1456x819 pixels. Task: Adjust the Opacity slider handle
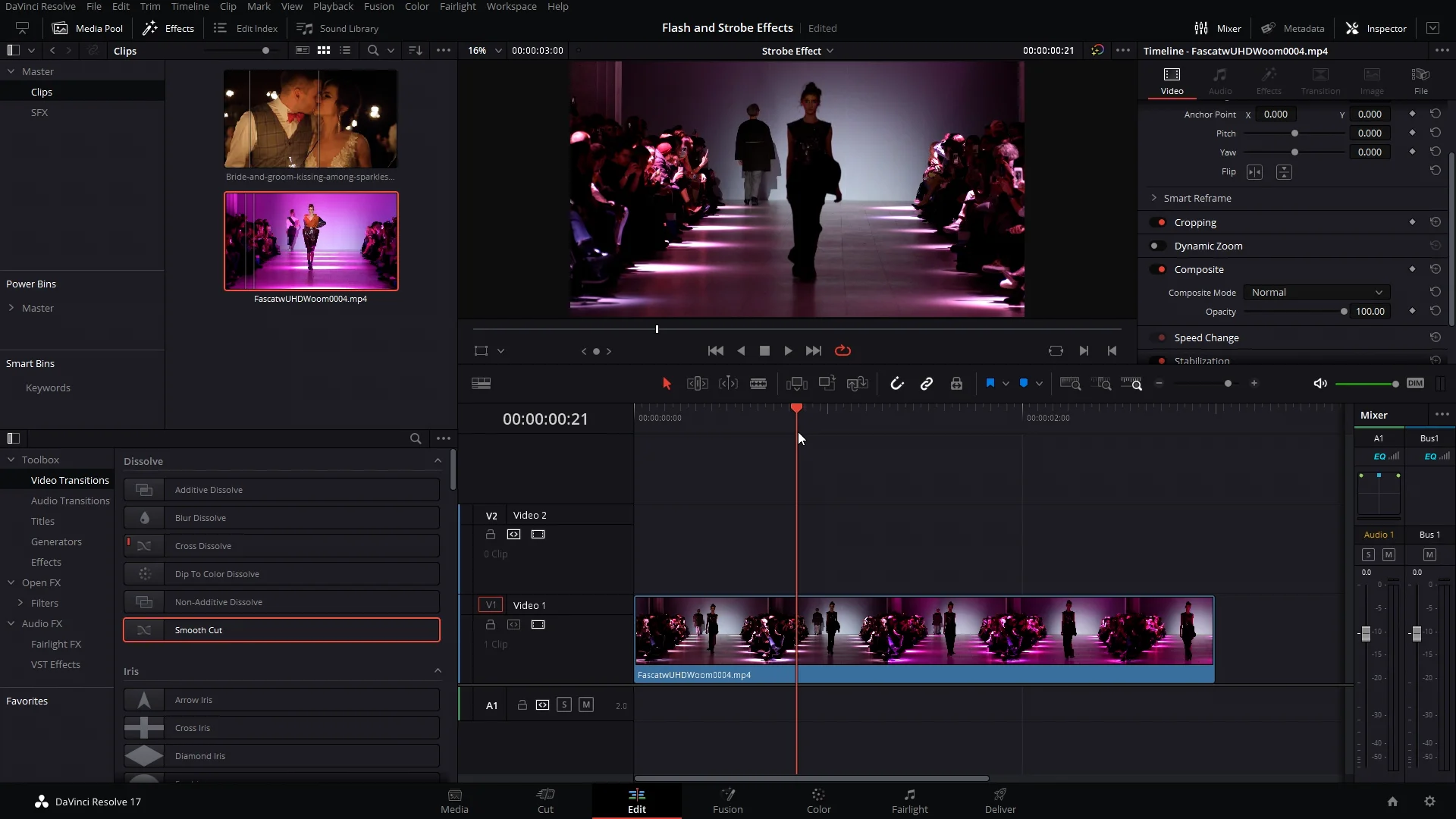pyautogui.click(x=1344, y=312)
